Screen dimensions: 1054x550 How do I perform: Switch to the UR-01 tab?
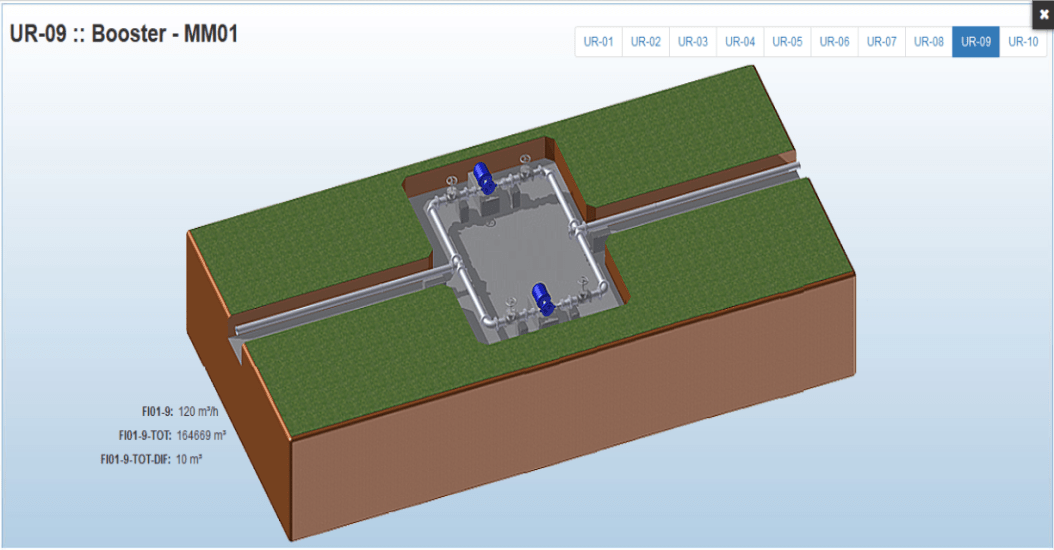pos(598,42)
